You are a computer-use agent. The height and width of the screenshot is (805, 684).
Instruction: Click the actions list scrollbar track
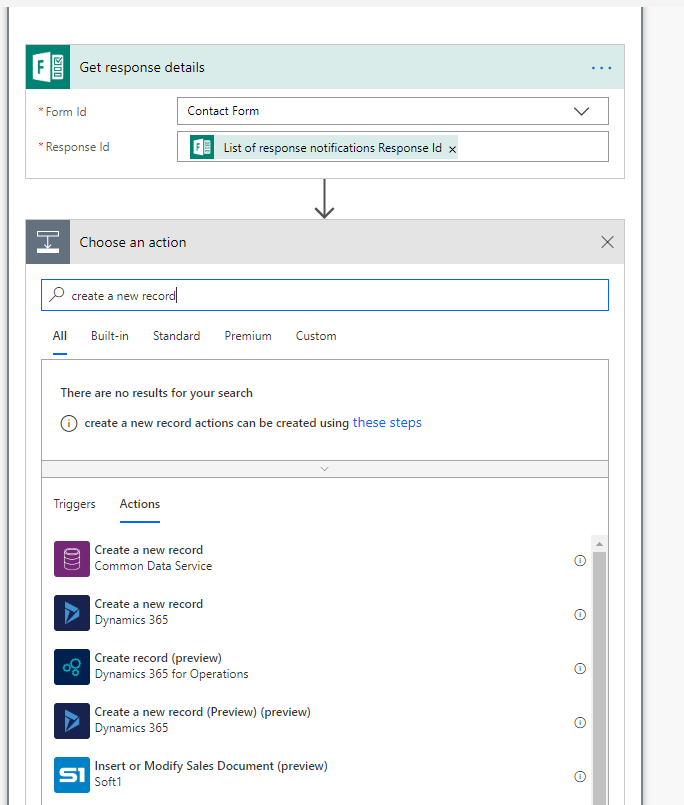[599, 678]
